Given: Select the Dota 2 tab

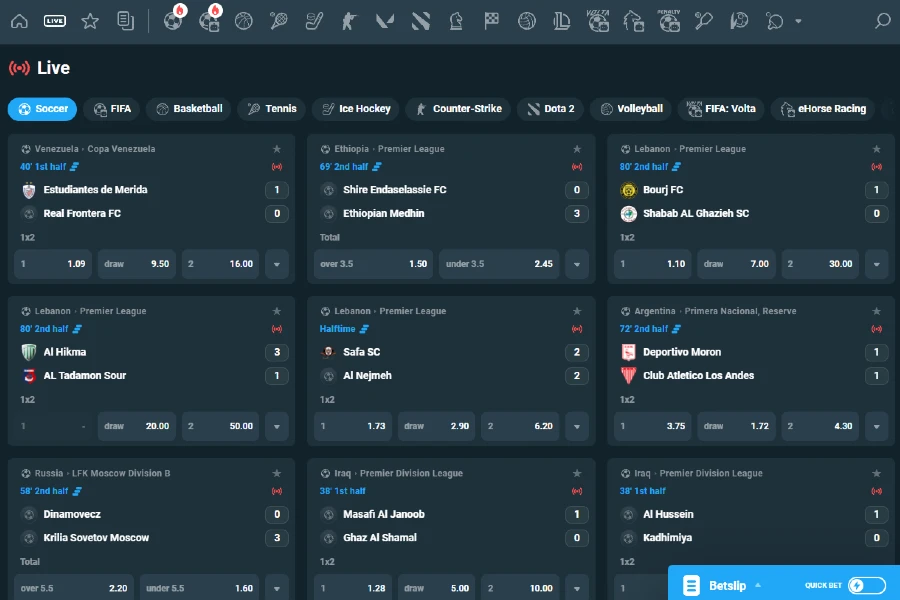Looking at the screenshot, I should [x=548, y=109].
